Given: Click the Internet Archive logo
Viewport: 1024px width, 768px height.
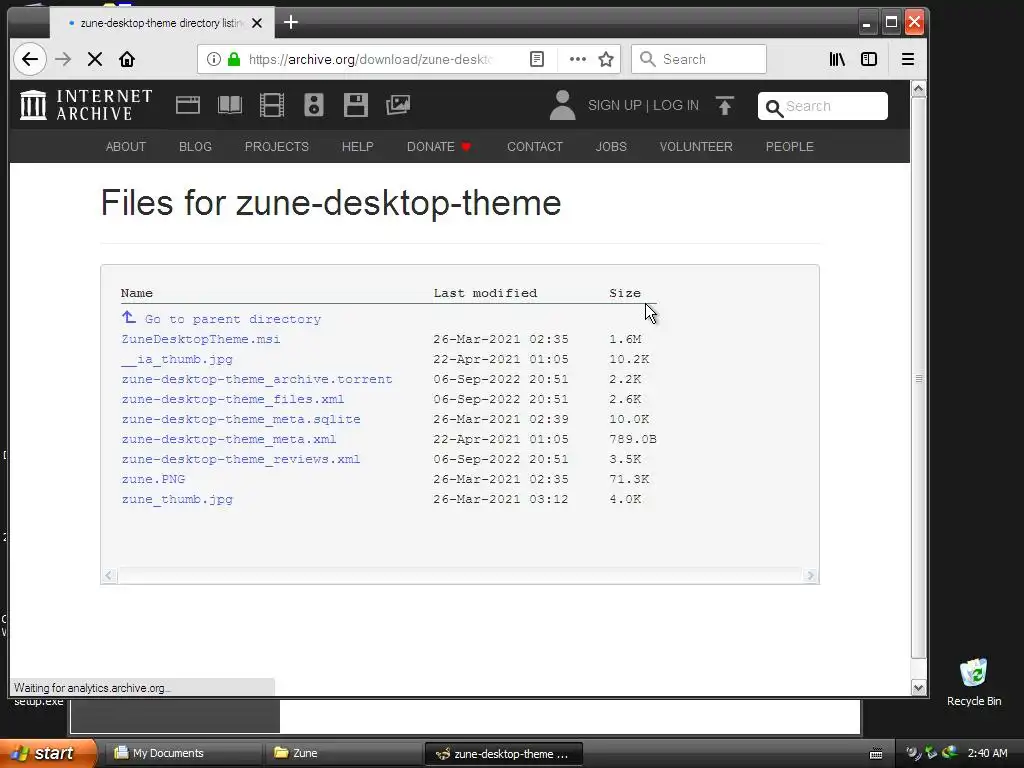Looking at the screenshot, I should tap(86, 105).
